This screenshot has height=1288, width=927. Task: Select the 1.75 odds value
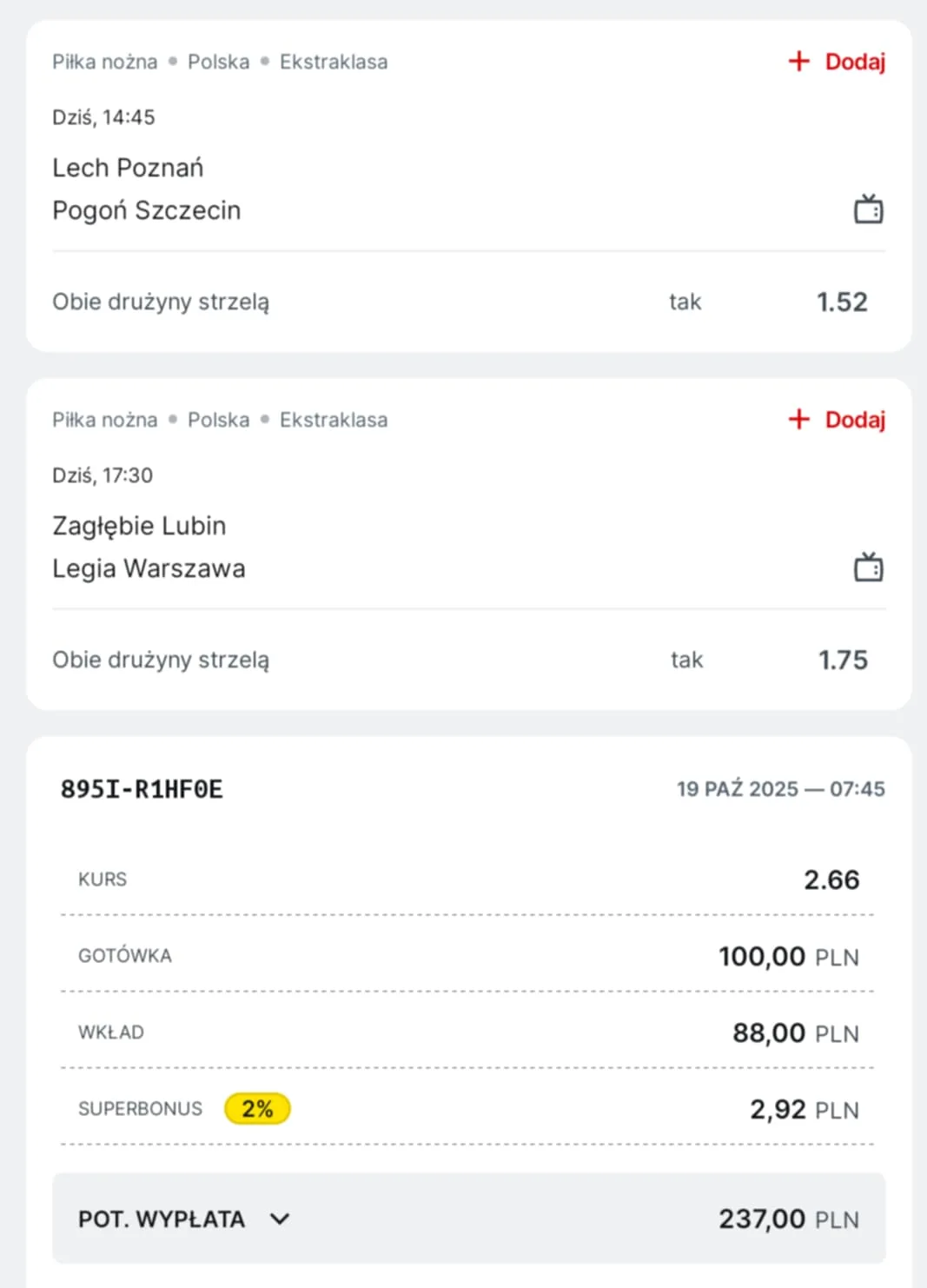(842, 660)
